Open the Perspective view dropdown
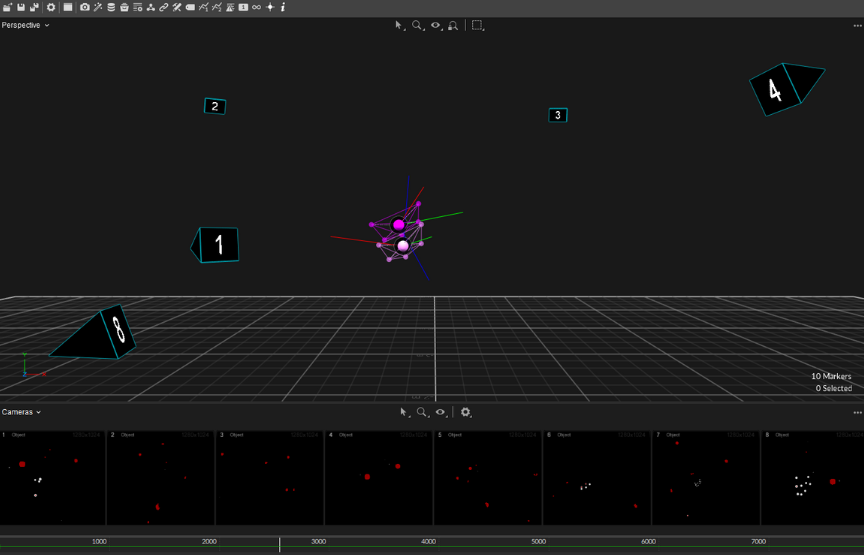The image size is (864, 555). coord(25,25)
